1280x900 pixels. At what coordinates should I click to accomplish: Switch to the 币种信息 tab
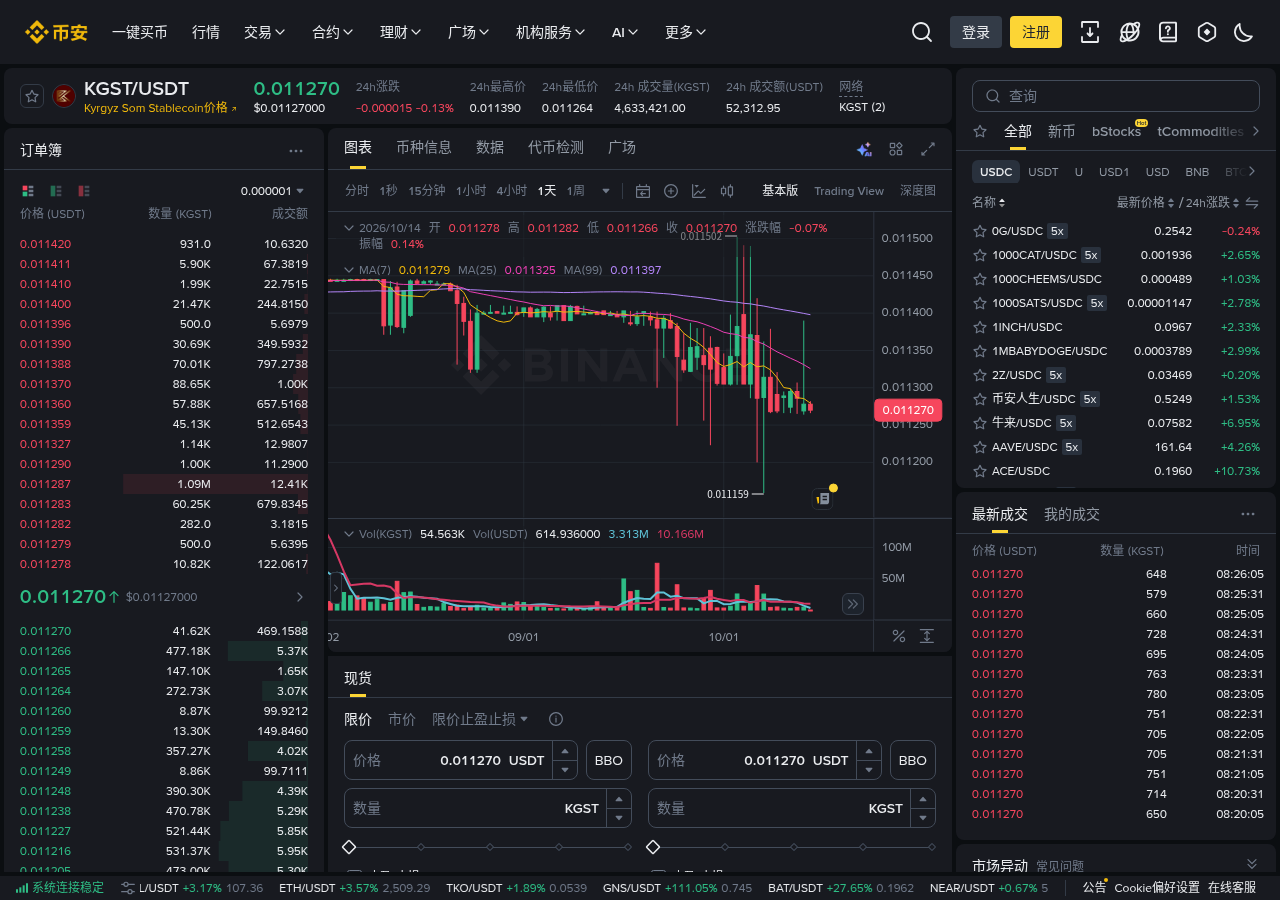coord(424,147)
